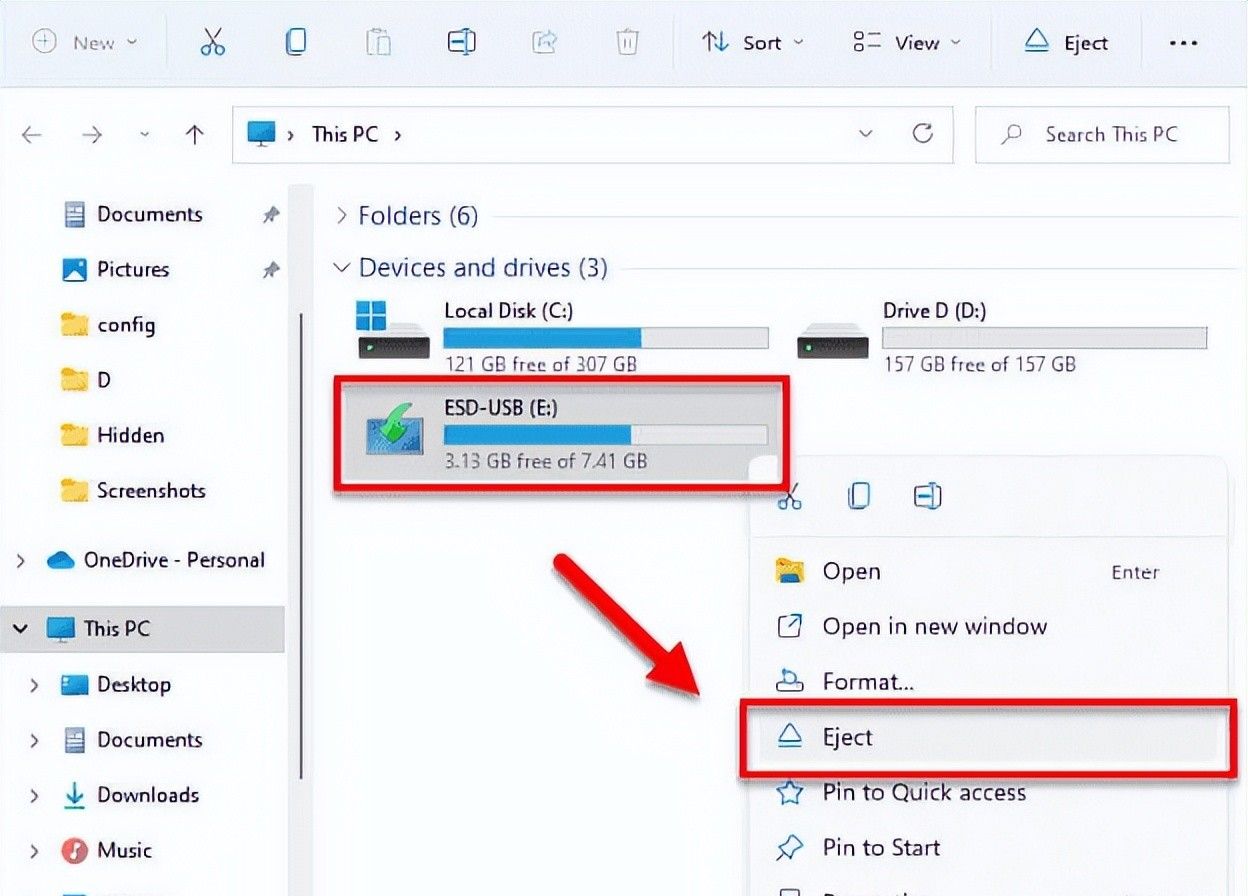The image size is (1248, 896).
Task: Expand the Music tree node
Action: click(34, 851)
